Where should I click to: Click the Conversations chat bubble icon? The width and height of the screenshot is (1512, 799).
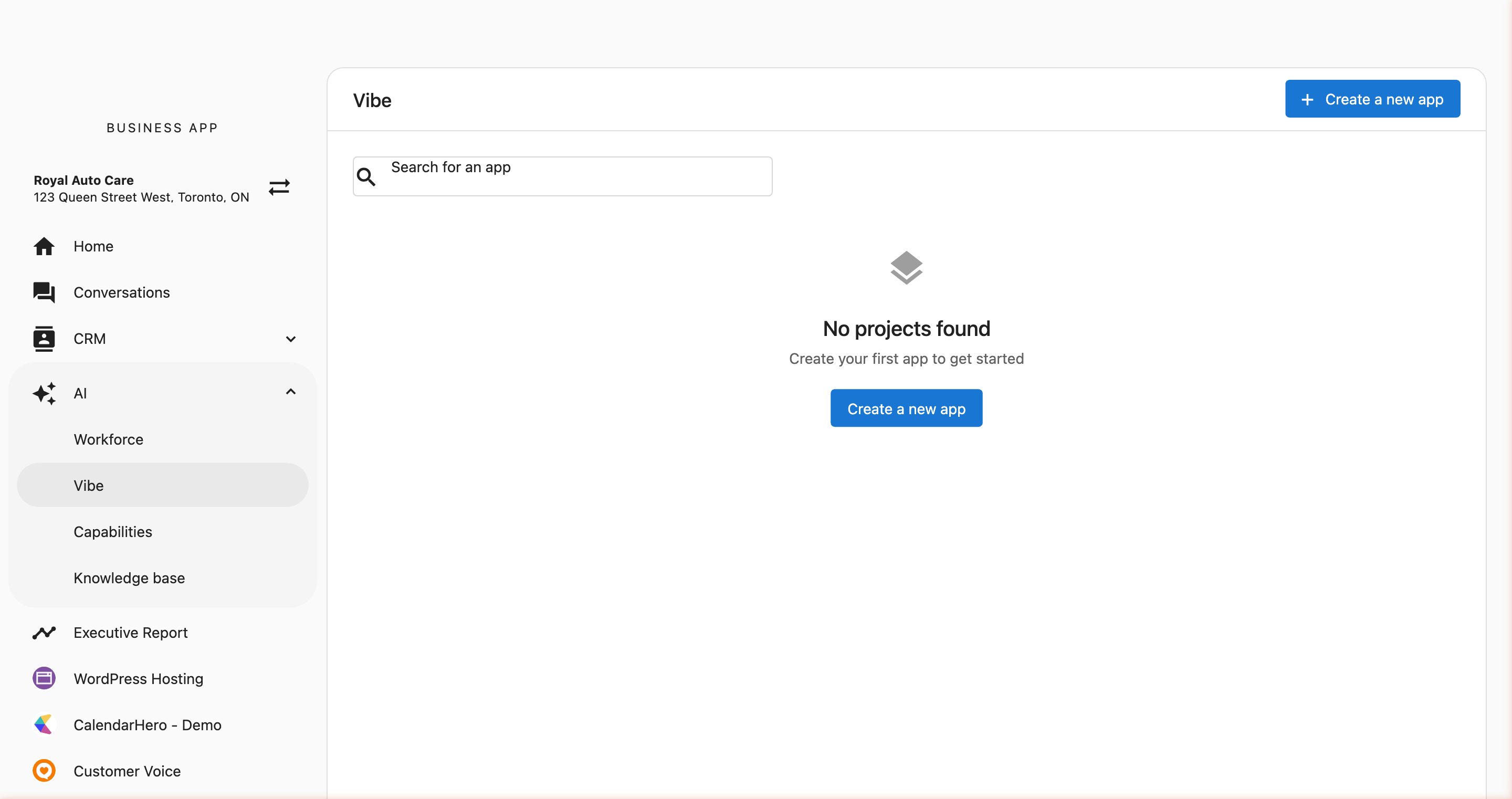44,292
